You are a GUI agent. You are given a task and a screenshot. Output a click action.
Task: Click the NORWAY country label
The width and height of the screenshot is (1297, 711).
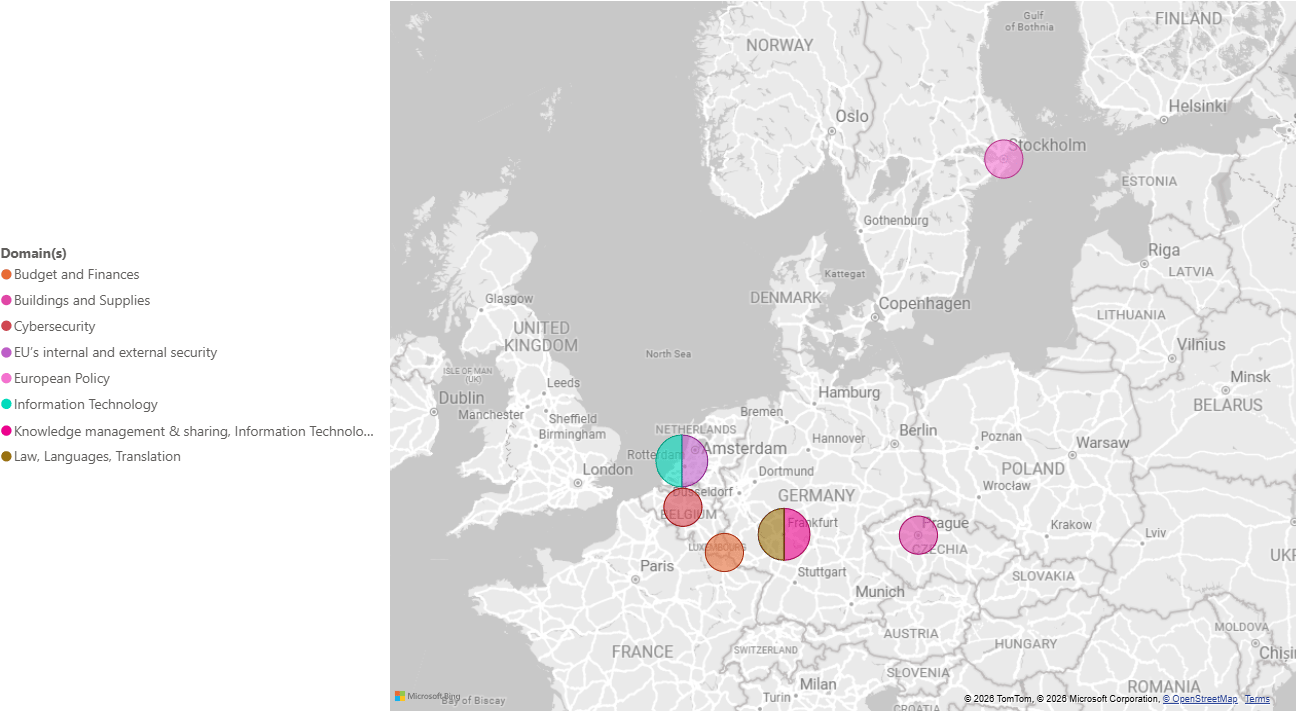[780, 45]
